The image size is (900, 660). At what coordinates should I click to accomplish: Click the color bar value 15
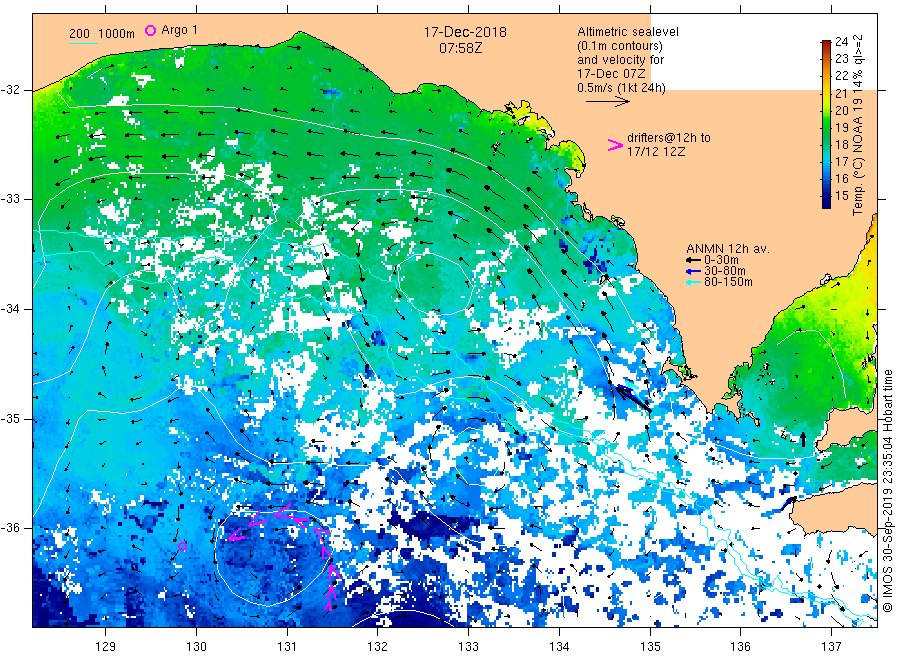point(841,196)
